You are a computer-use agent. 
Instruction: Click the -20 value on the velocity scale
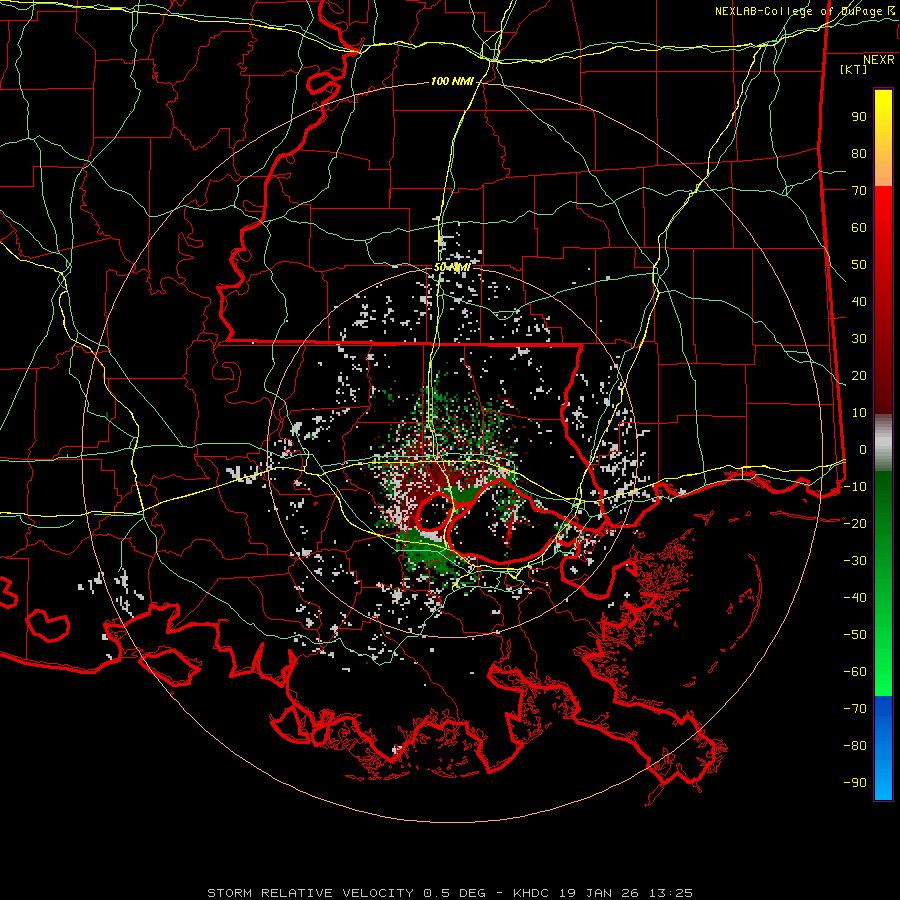[x=855, y=523]
